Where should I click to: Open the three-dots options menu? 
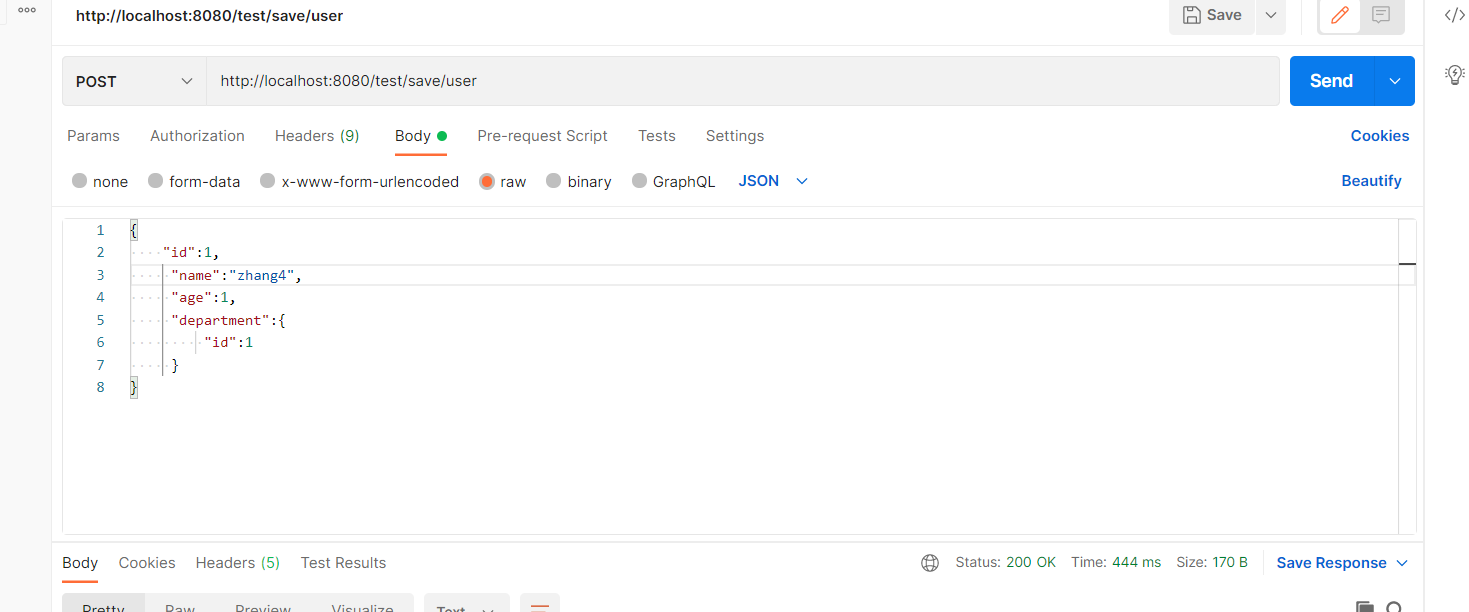pyautogui.click(x=27, y=9)
